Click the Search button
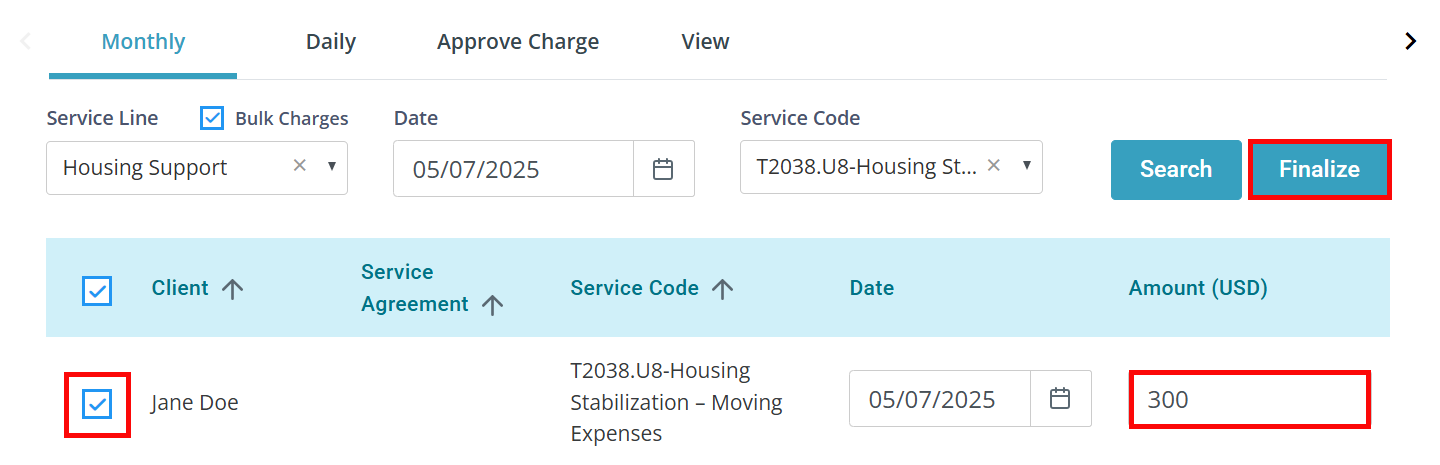The image size is (1440, 465). [x=1176, y=169]
